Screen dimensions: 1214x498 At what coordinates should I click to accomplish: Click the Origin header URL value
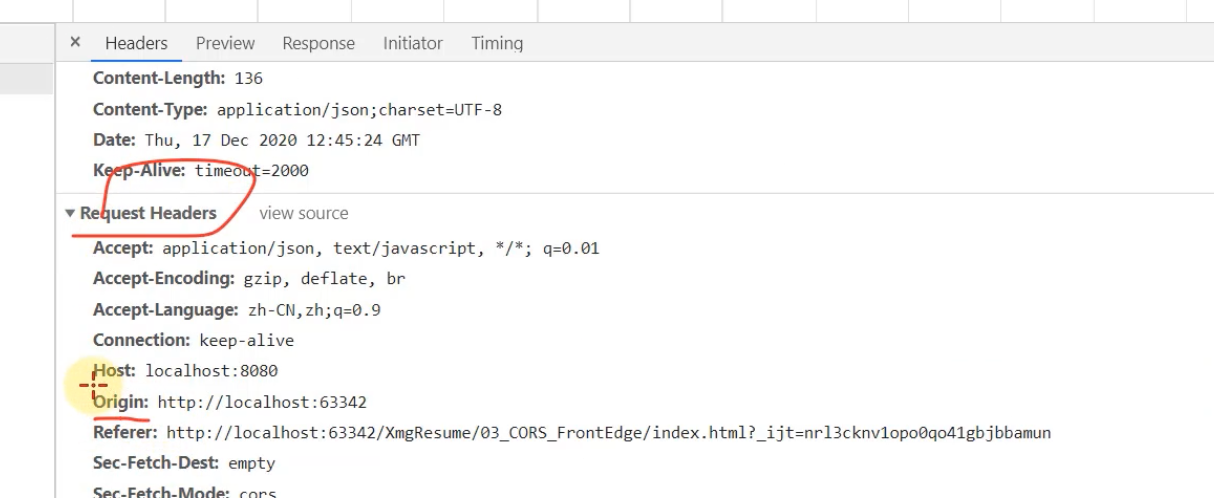[x=262, y=402]
